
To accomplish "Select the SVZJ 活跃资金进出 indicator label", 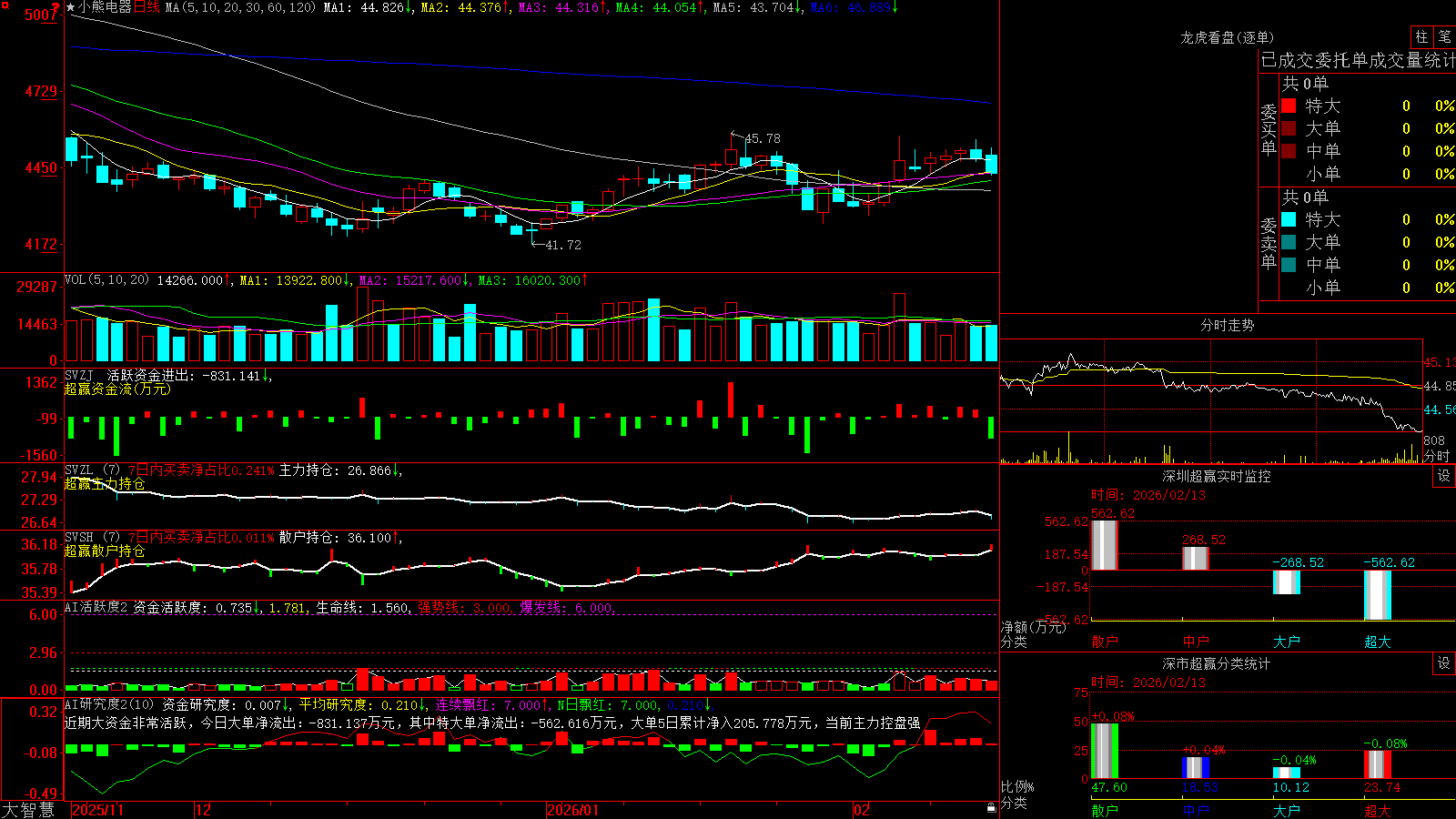I will coord(130,375).
